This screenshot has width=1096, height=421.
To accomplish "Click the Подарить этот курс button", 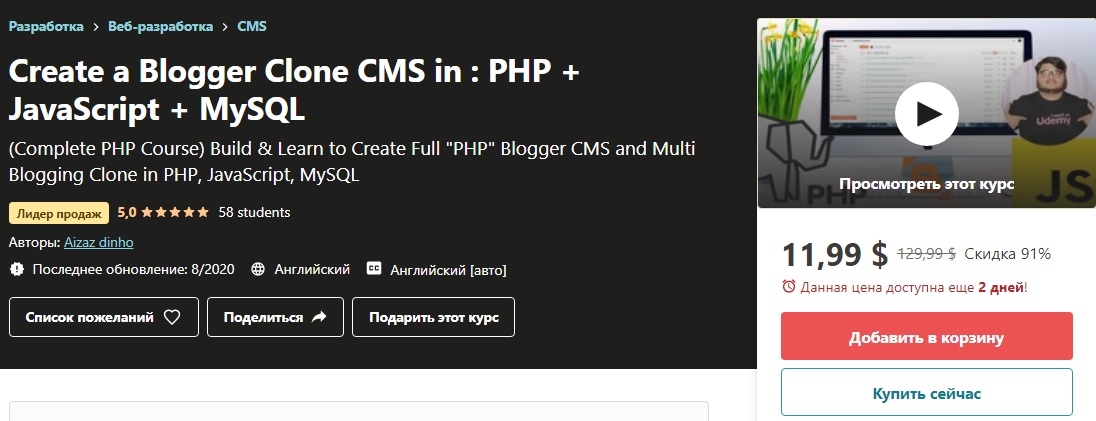I will (x=433, y=317).
